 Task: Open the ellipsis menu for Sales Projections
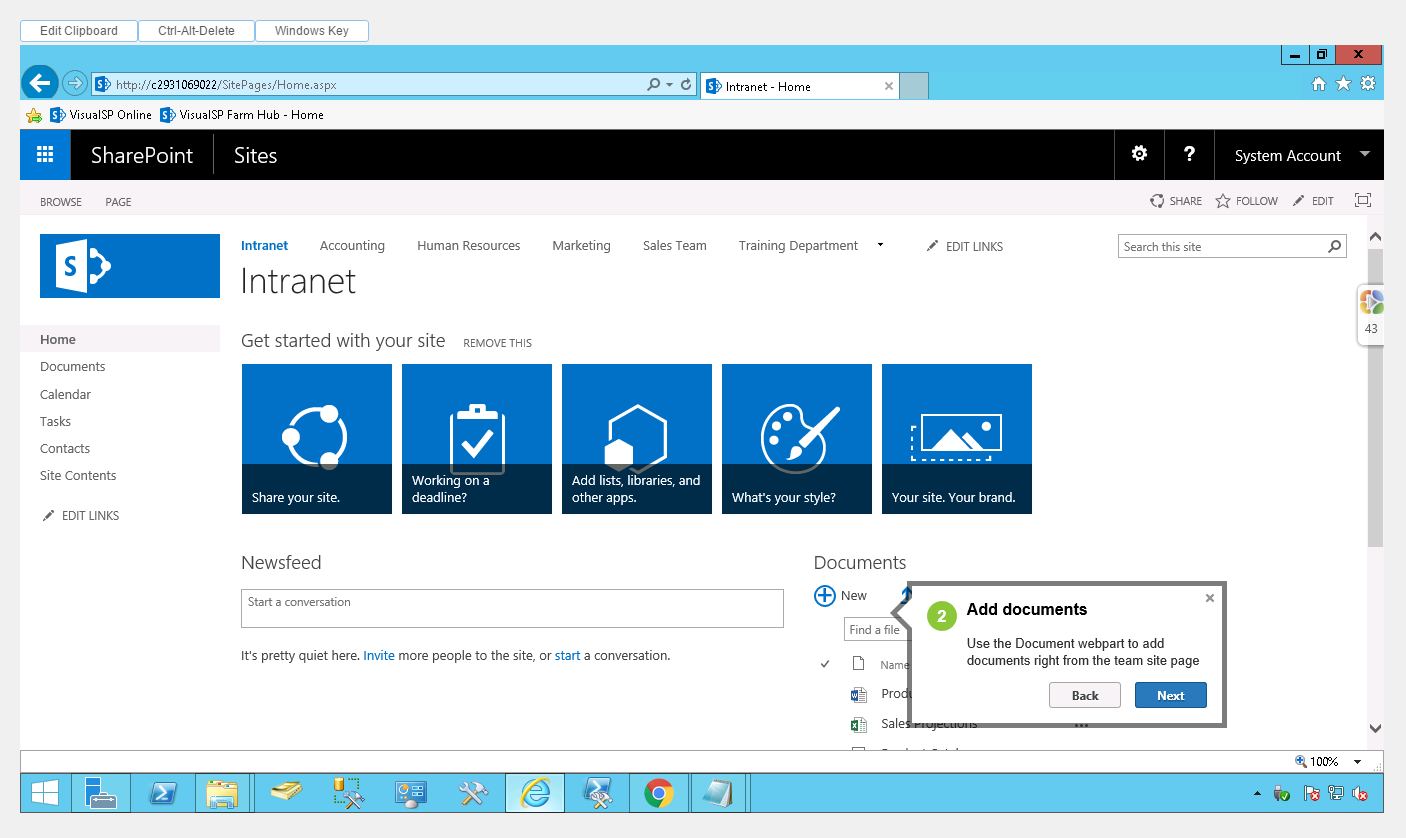coord(1081,725)
